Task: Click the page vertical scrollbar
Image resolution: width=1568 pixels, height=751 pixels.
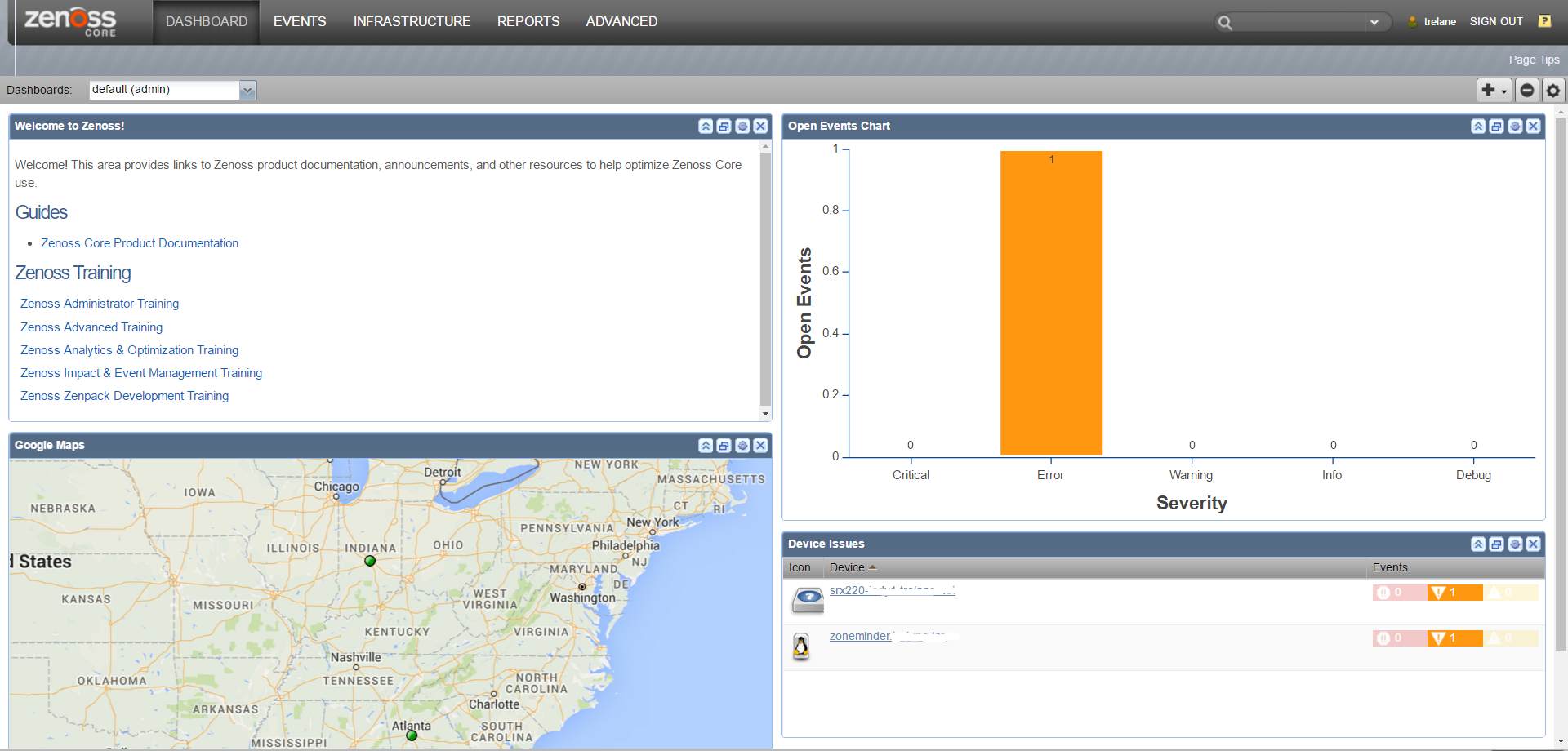Action: pyautogui.click(x=1561, y=384)
